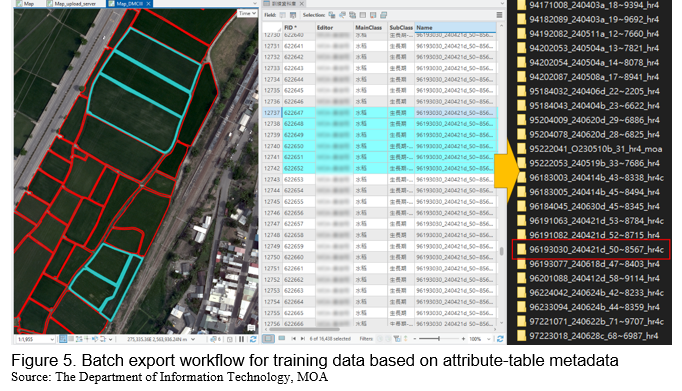Click the Add Field icon
Screen dimensions: 682x391
point(283,15)
